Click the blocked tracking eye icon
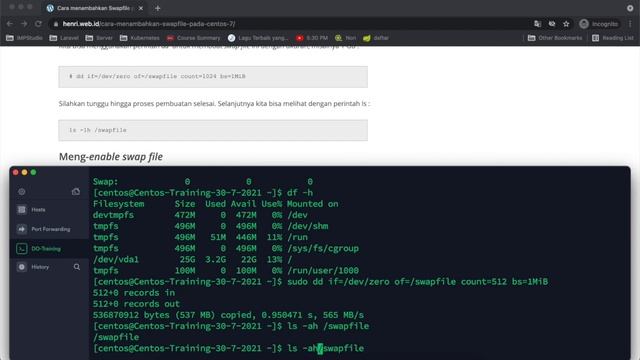The image size is (640, 360). pos(552,24)
